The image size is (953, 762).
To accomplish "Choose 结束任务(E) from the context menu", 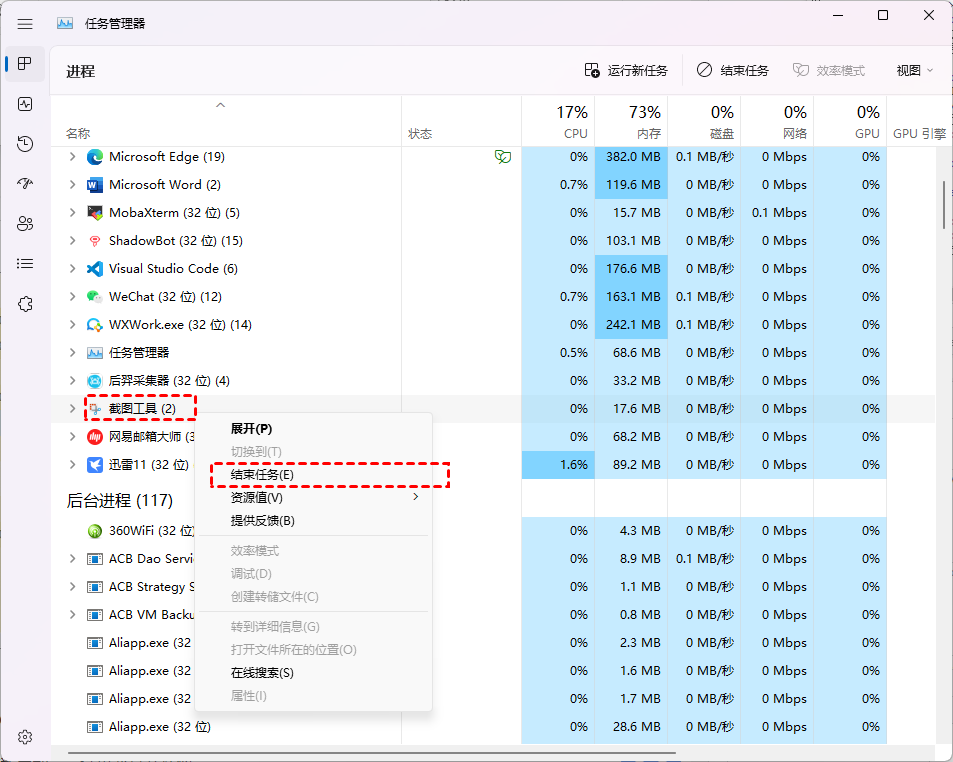I will [x=262, y=475].
